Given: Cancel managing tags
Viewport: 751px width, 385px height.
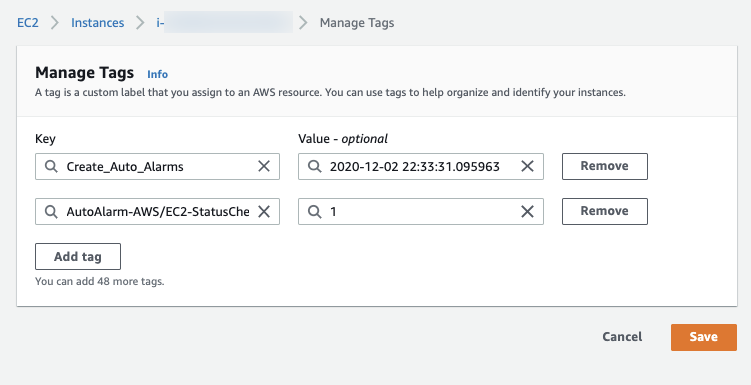Looking at the screenshot, I should 622,337.
